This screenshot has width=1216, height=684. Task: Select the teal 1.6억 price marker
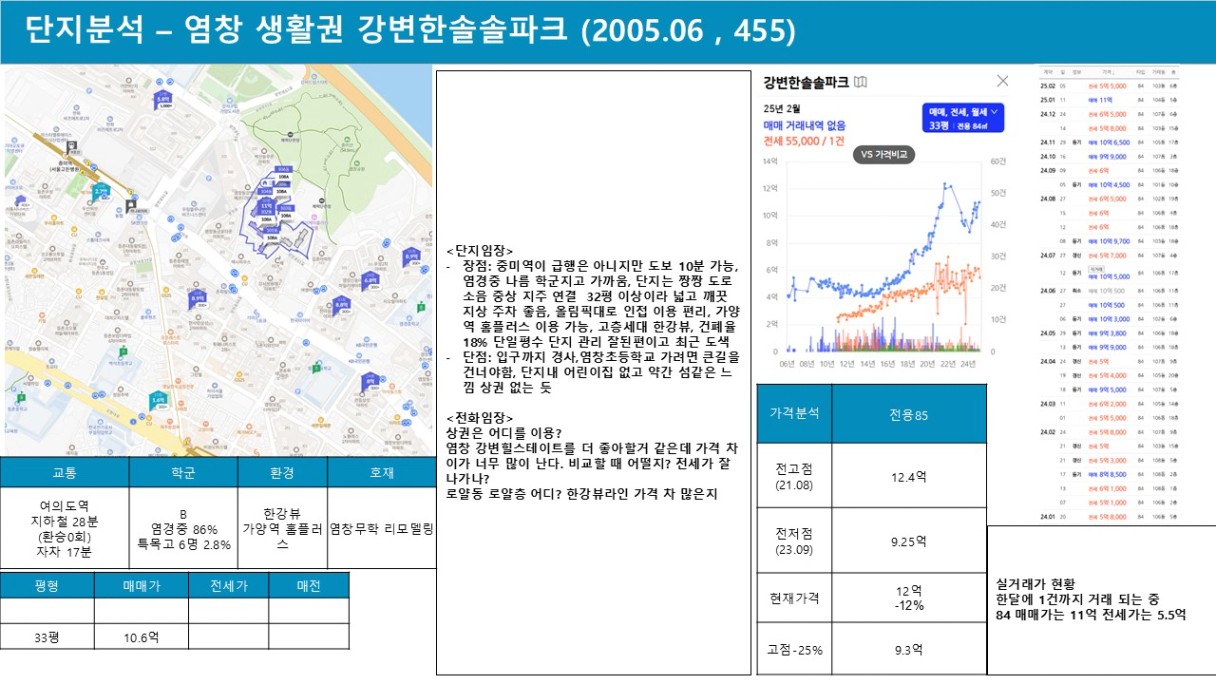point(157,399)
